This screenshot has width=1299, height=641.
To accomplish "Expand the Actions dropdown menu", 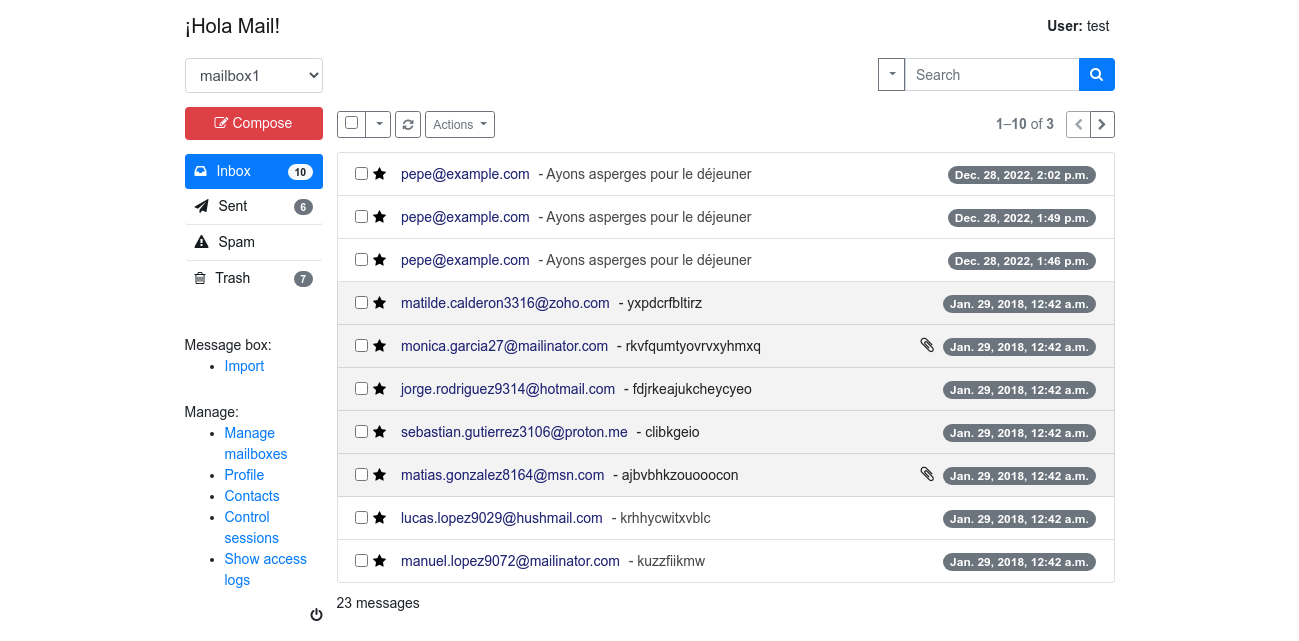I will click(x=460, y=124).
